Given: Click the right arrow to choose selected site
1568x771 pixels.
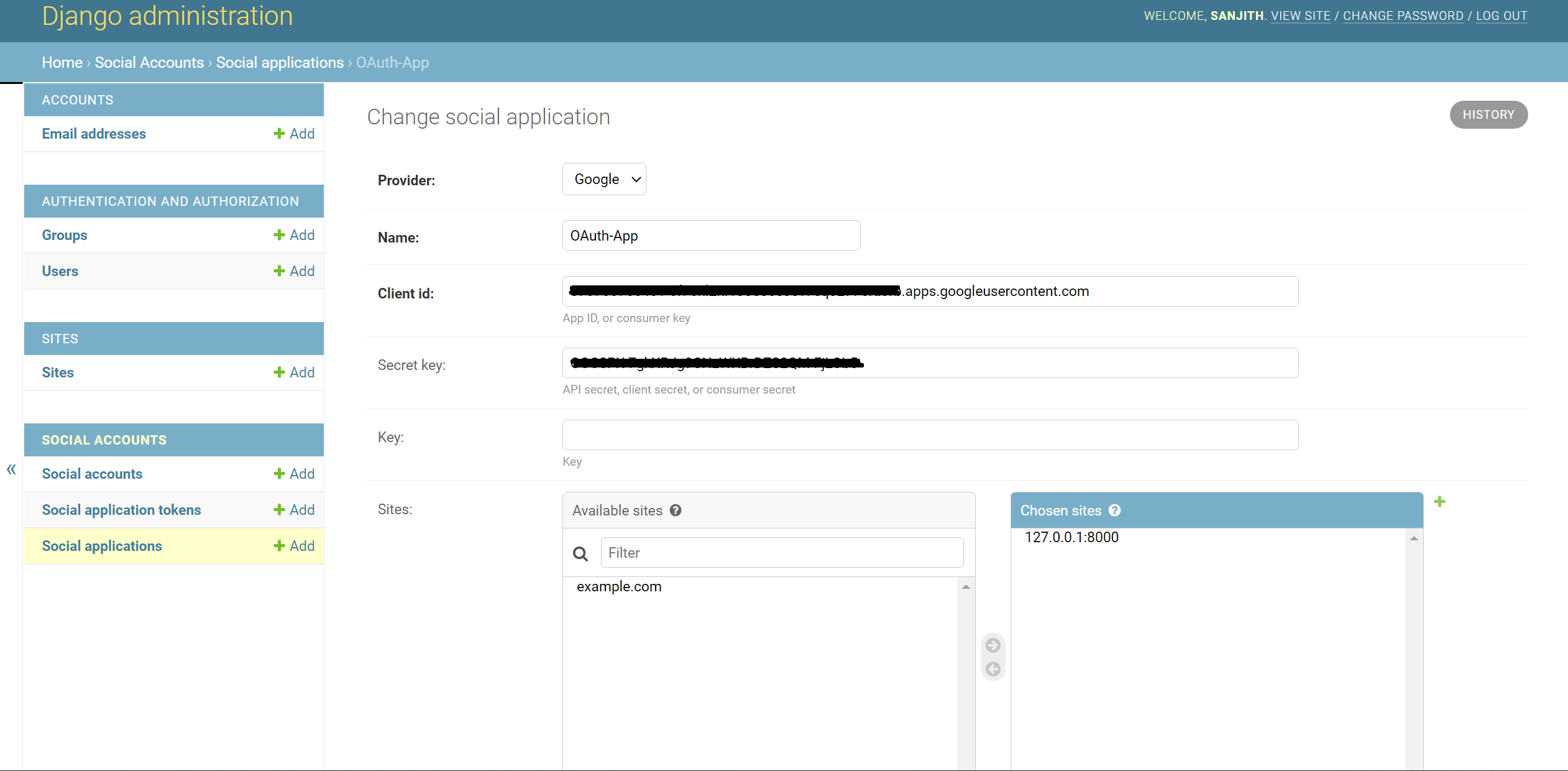Looking at the screenshot, I should pyautogui.click(x=993, y=645).
